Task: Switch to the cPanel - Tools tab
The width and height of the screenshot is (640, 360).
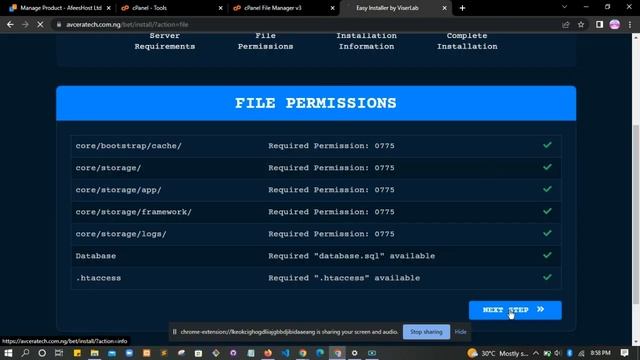Action: [x=149, y=8]
